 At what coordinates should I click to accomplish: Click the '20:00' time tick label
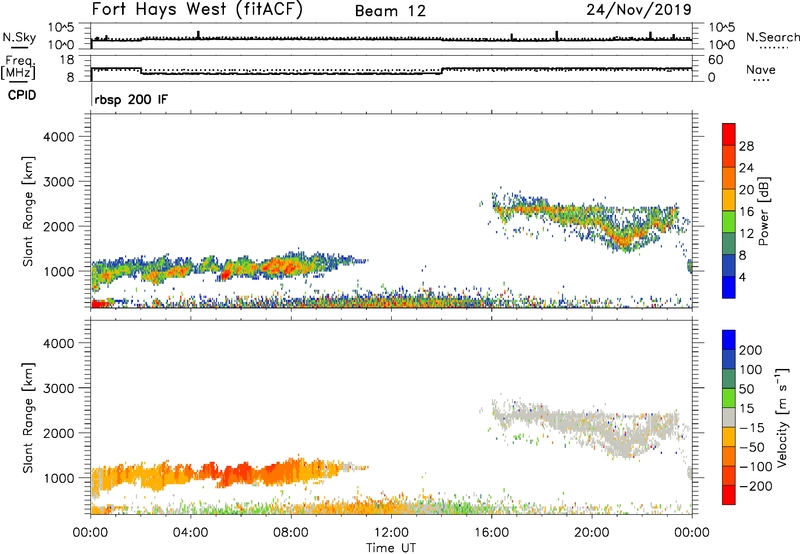tap(591, 533)
